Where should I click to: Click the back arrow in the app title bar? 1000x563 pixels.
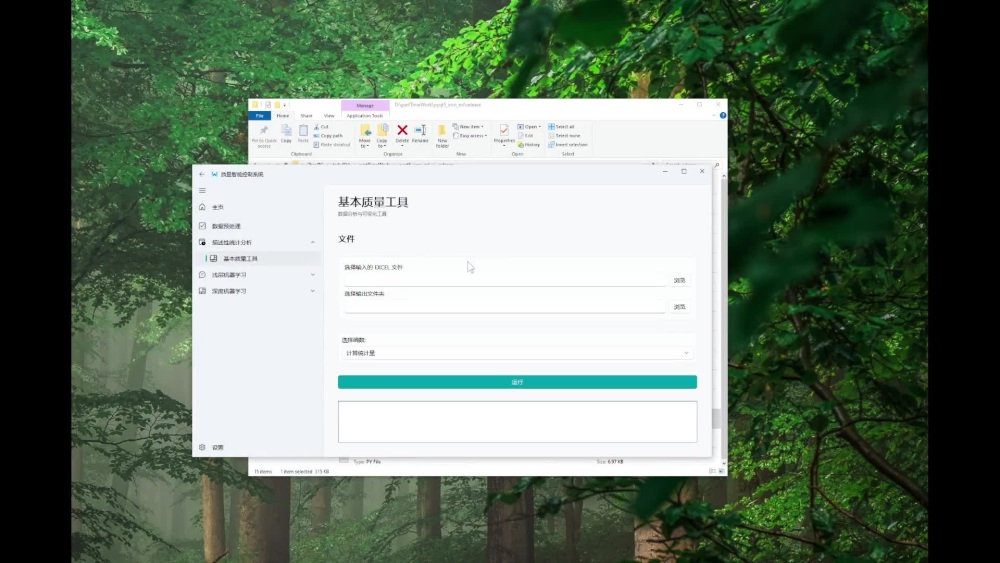(202, 174)
